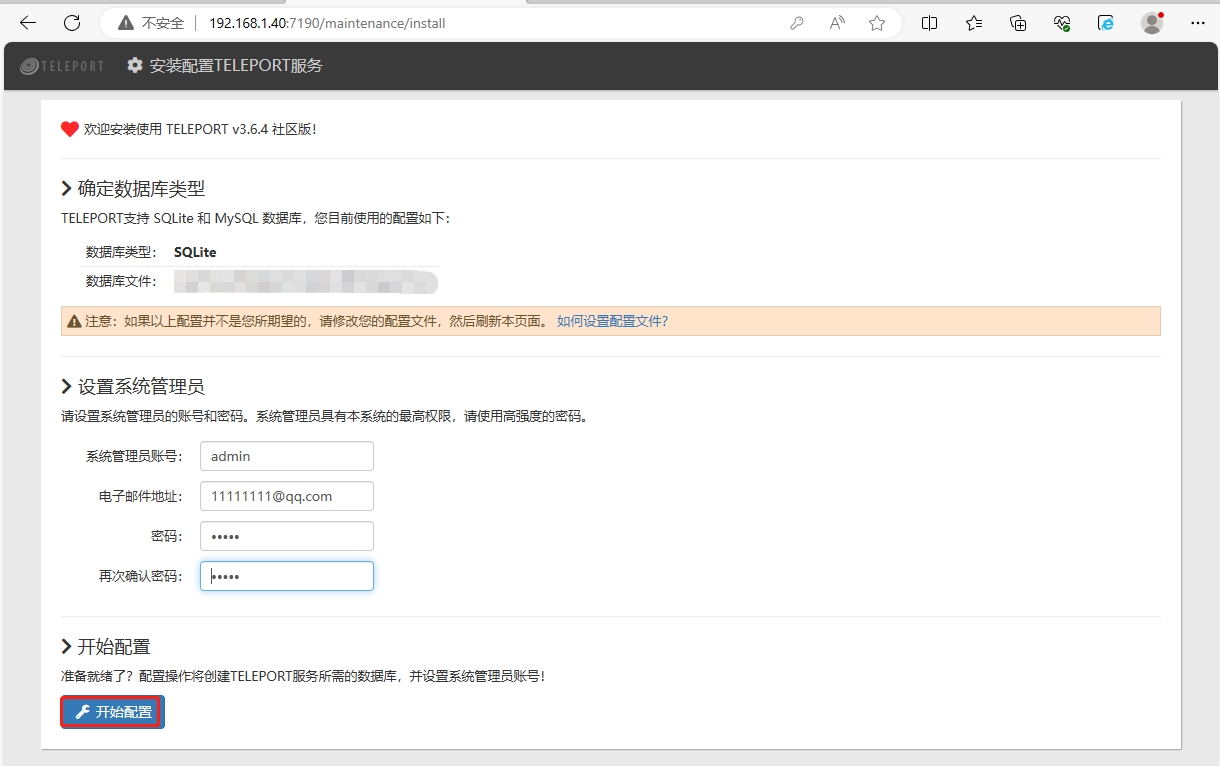This screenshot has width=1220, height=766.
Task: Focus the 系统管理员账号 field
Action: pyautogui.click(x=287, y=456)
